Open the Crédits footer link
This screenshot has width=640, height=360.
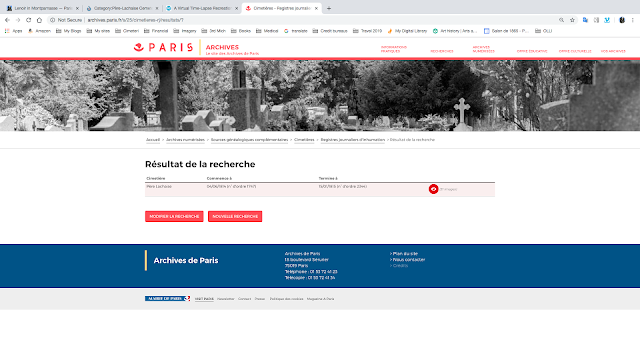(x=399, y=266)
